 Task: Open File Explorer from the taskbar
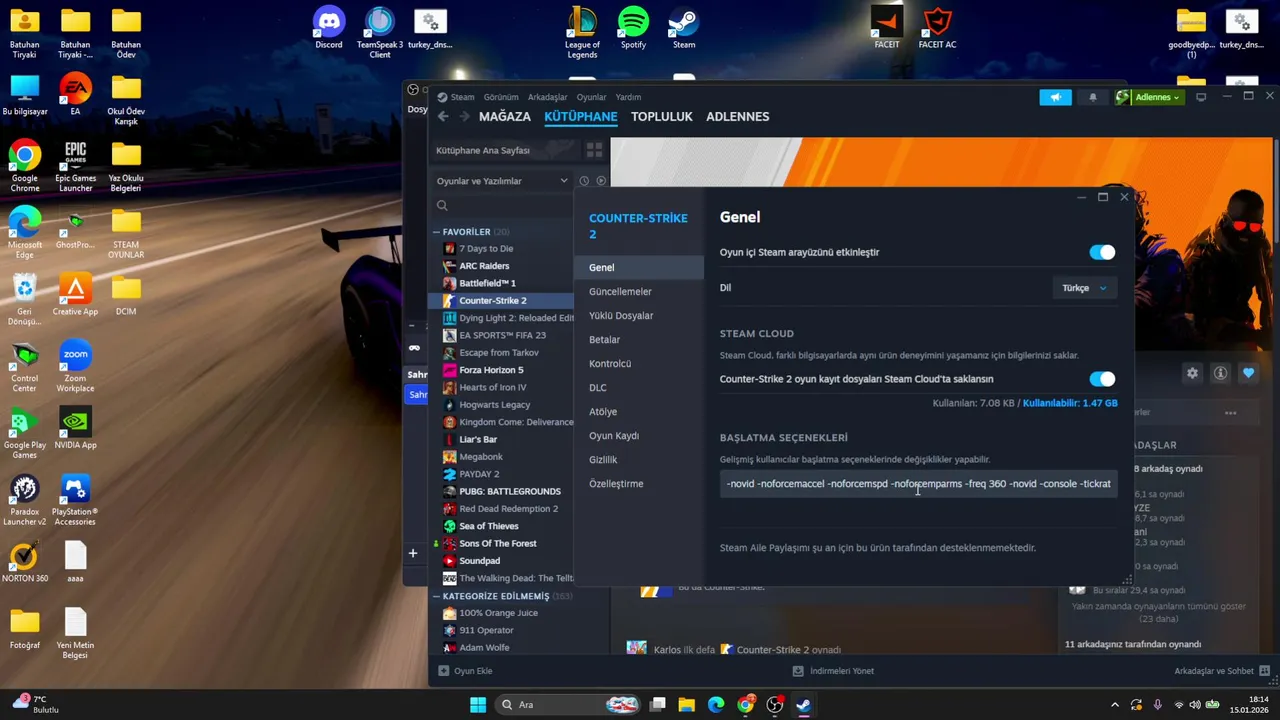point(687,705)
